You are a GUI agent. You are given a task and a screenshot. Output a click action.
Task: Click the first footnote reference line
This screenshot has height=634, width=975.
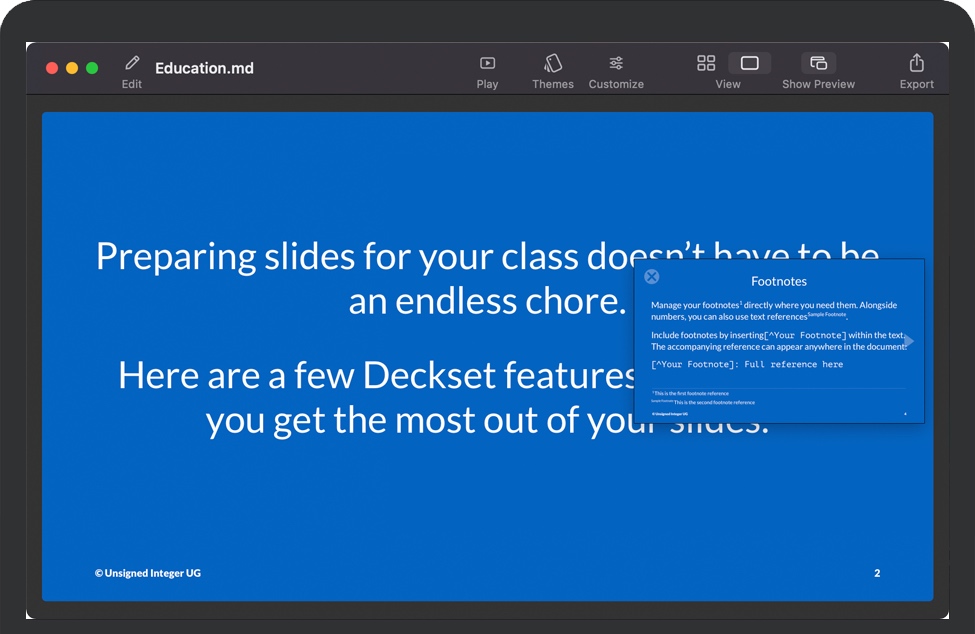click(x=691, y=394)
